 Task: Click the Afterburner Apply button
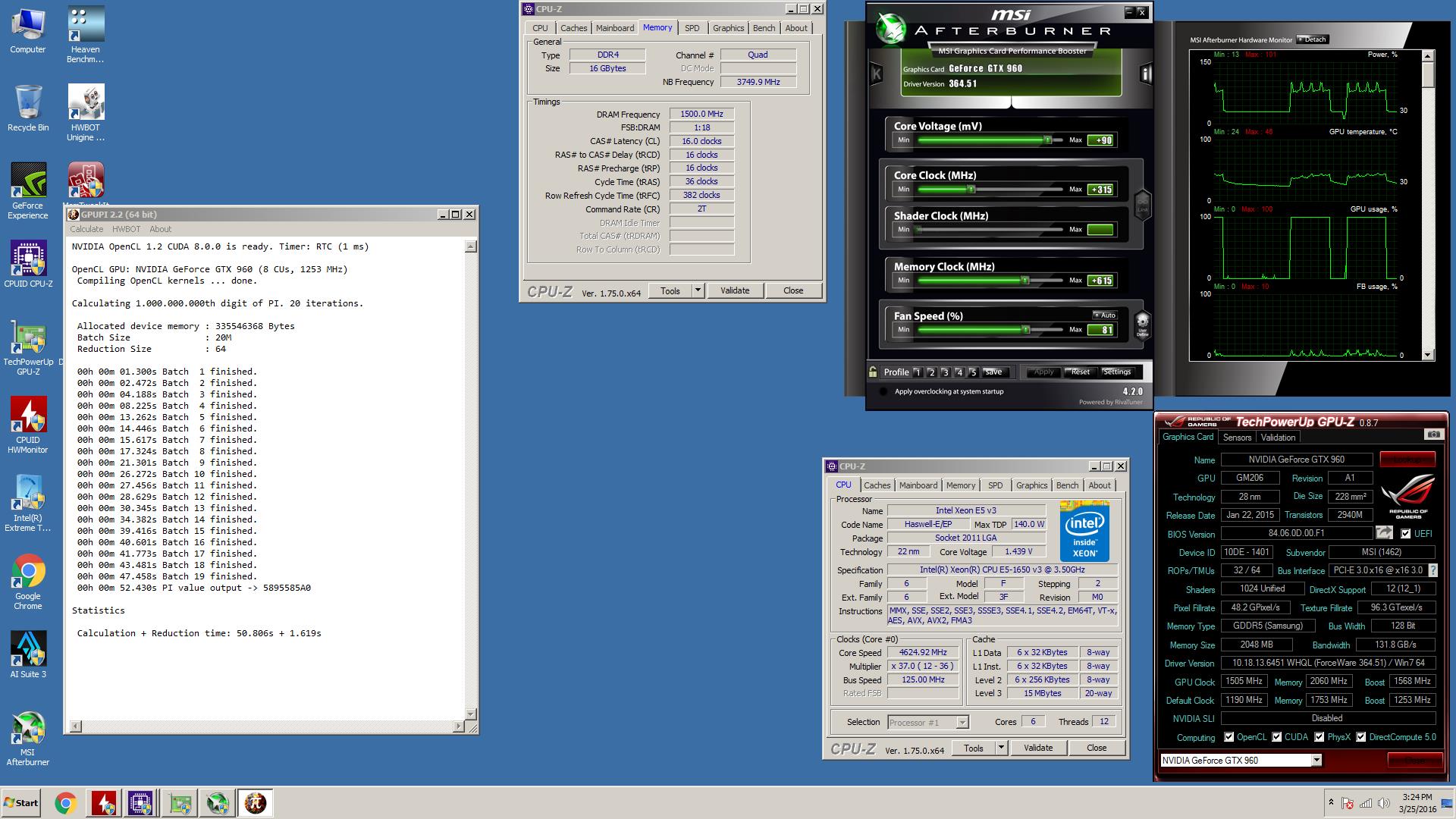coord(1043,372)
